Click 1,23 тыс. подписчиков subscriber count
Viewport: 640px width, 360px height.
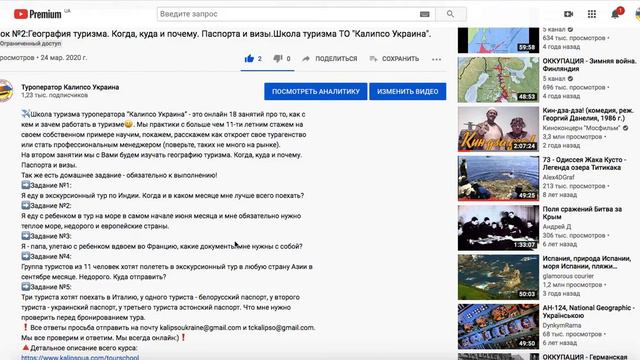point(54,95)
